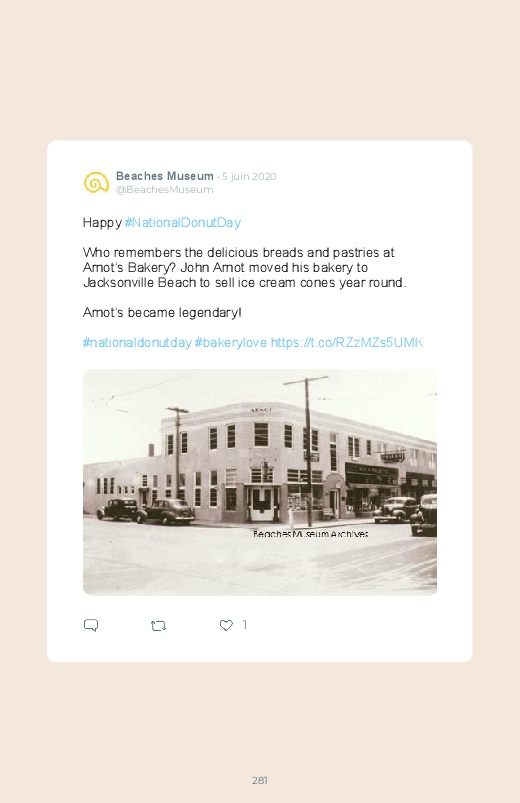The image size is (520, 803).
Task: Click the tweet text about Arnot's Bakery
Action: [244, 267]
